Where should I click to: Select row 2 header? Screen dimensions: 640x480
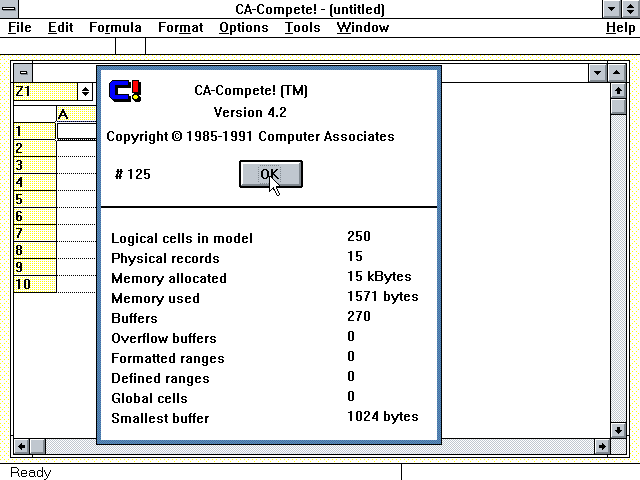pos(35,148)
